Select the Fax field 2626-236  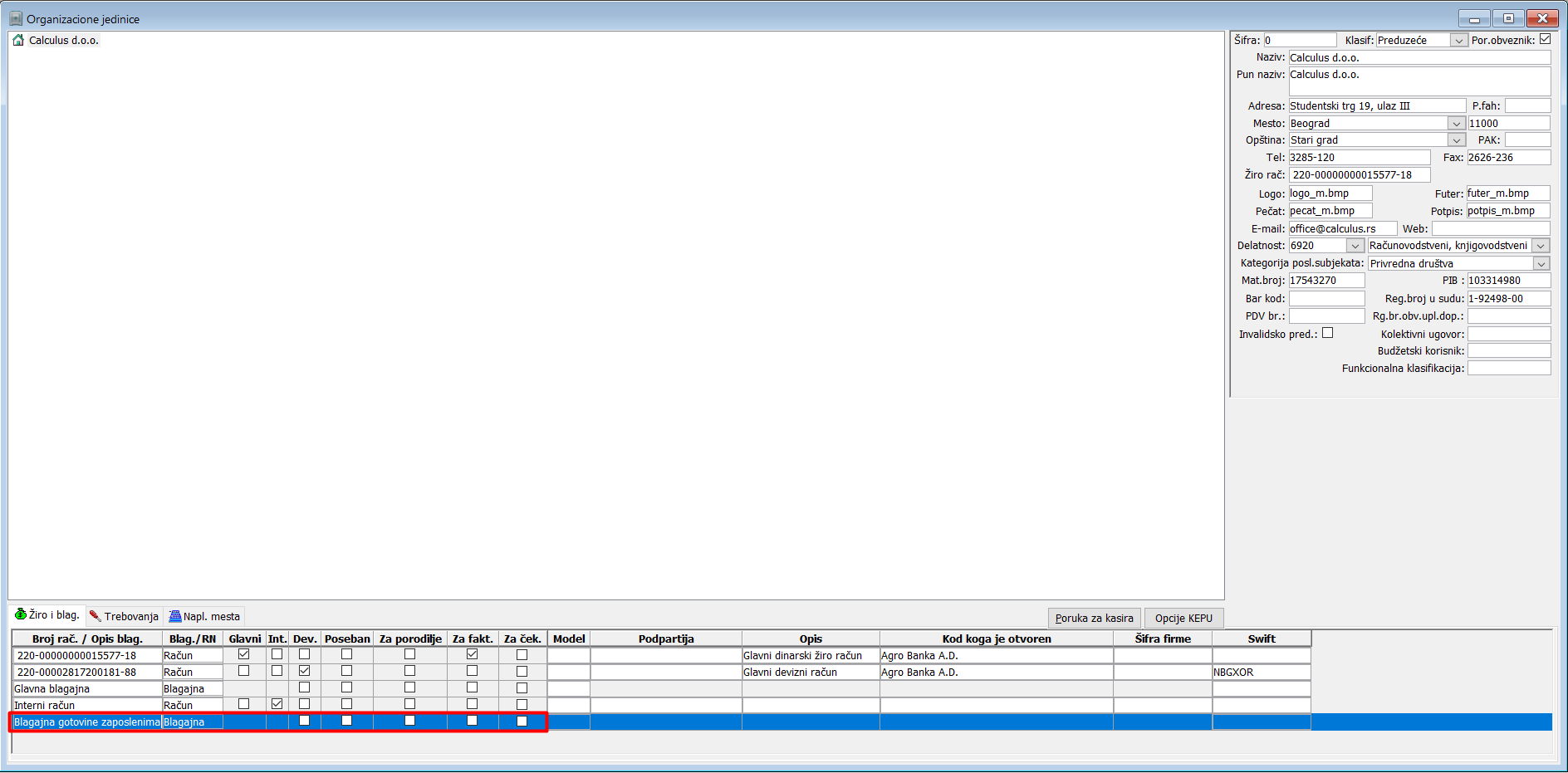coord(1509,158)
